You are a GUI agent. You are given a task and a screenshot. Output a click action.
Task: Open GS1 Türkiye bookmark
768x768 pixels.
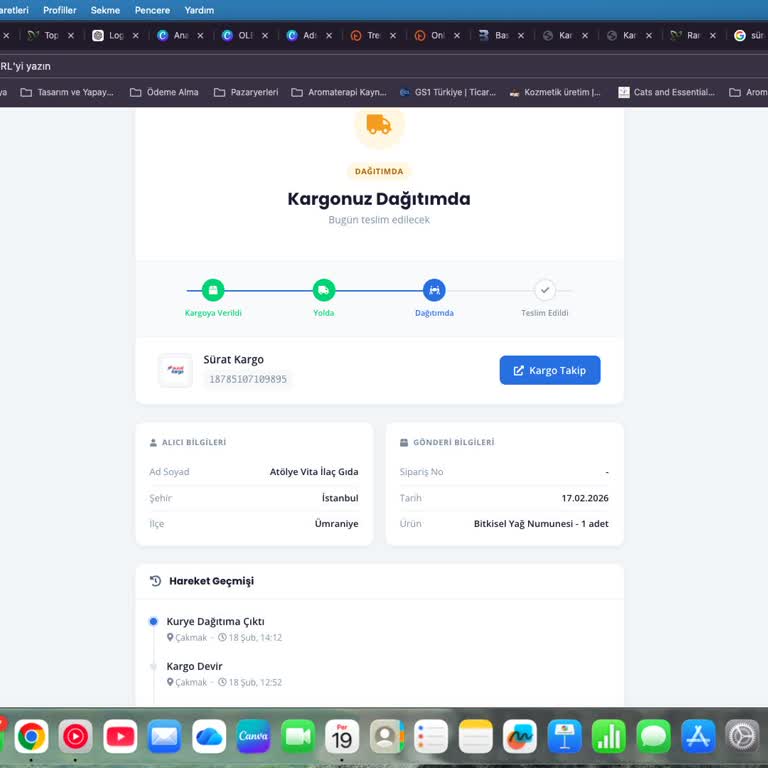click(448, 92)
